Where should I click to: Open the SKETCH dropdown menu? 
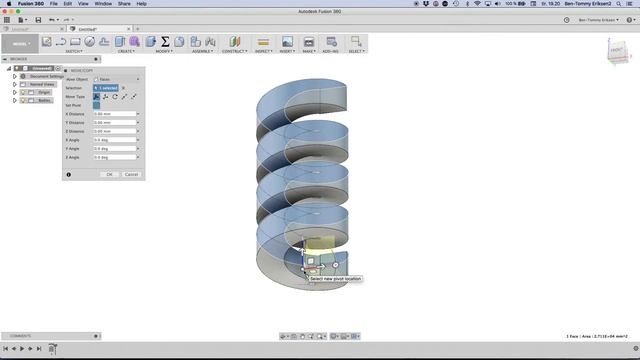[74, 51]
